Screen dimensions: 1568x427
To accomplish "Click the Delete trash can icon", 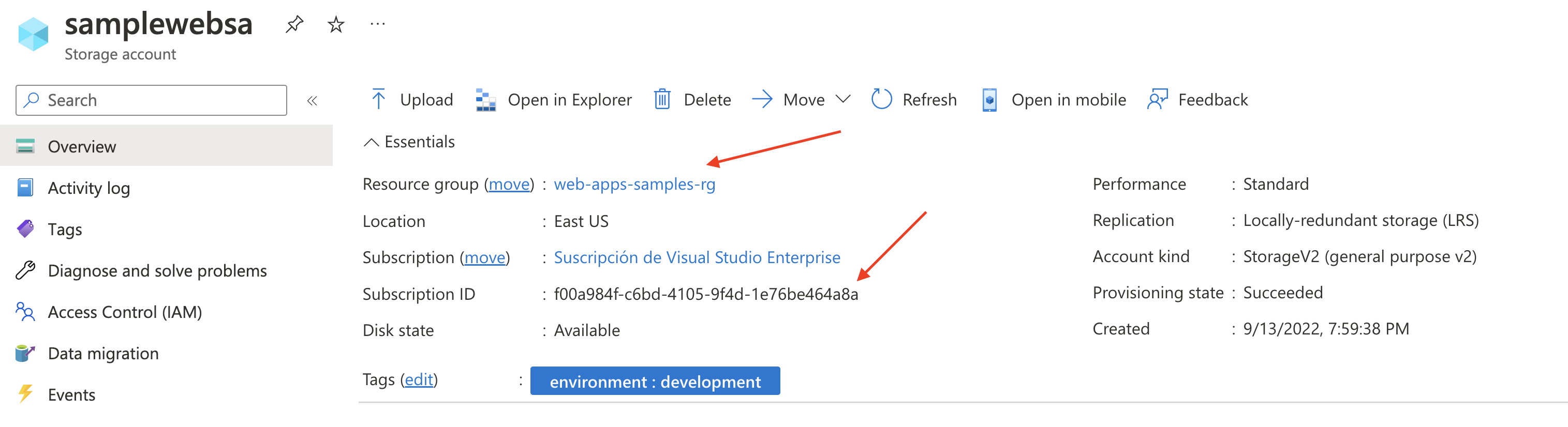I will [662, 99].
